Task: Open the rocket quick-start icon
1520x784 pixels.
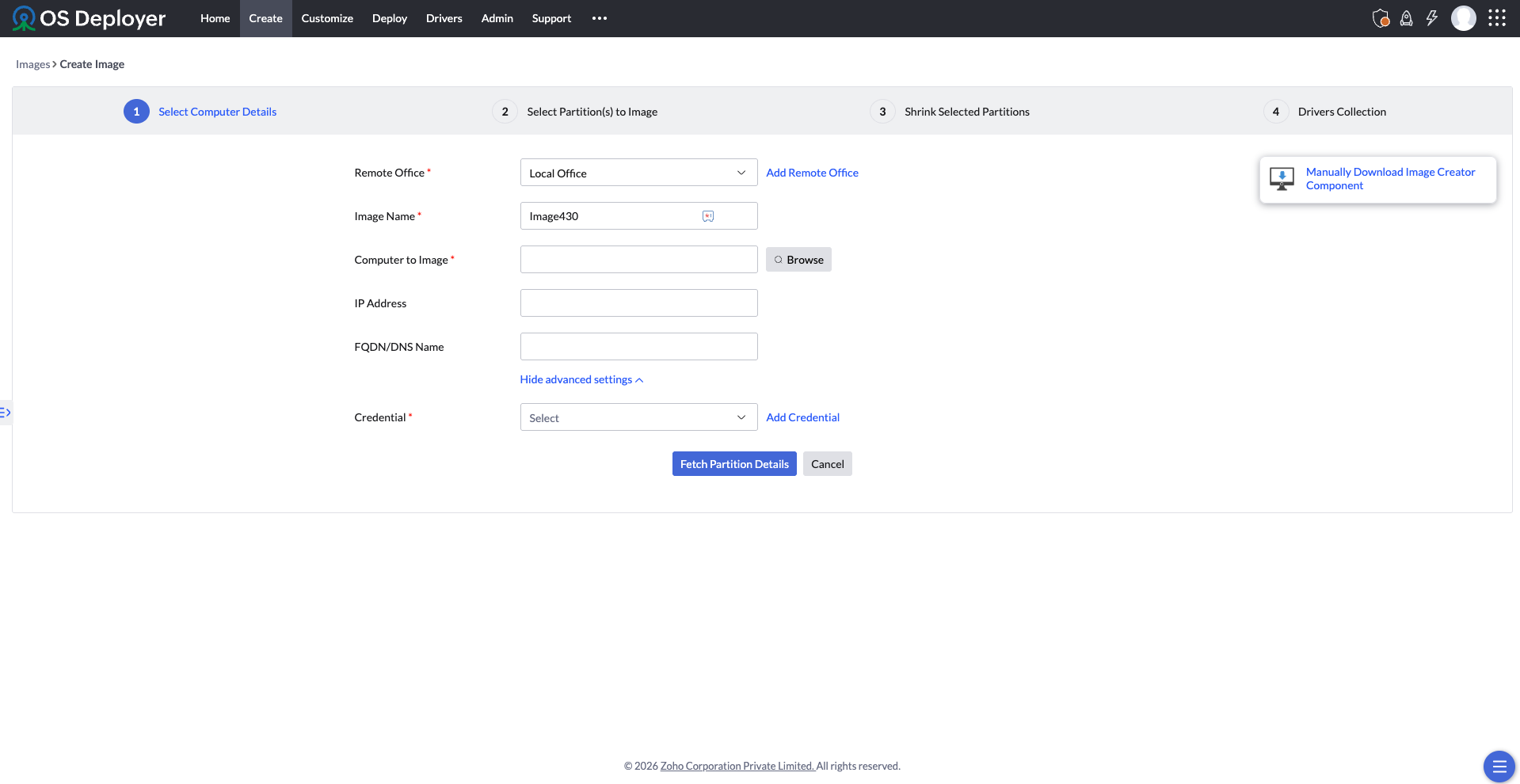Action: [1406, 18]
